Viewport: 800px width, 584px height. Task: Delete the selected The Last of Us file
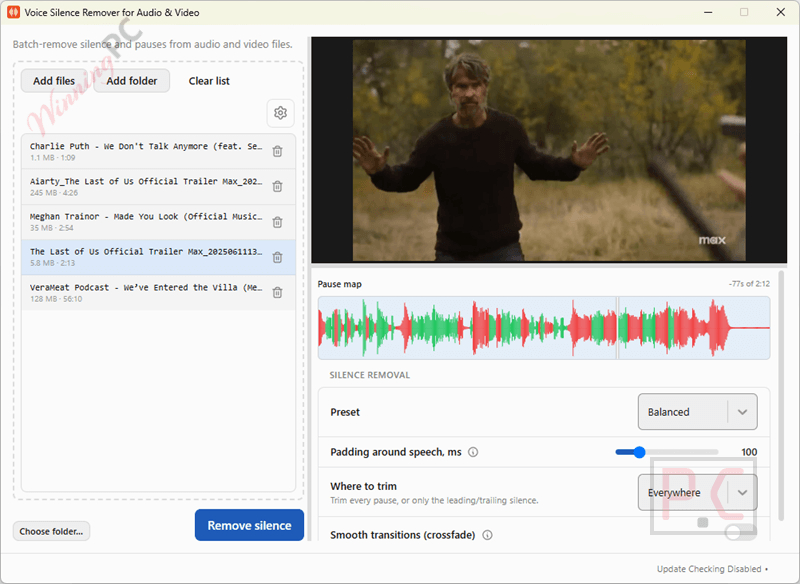pos(277,258)
